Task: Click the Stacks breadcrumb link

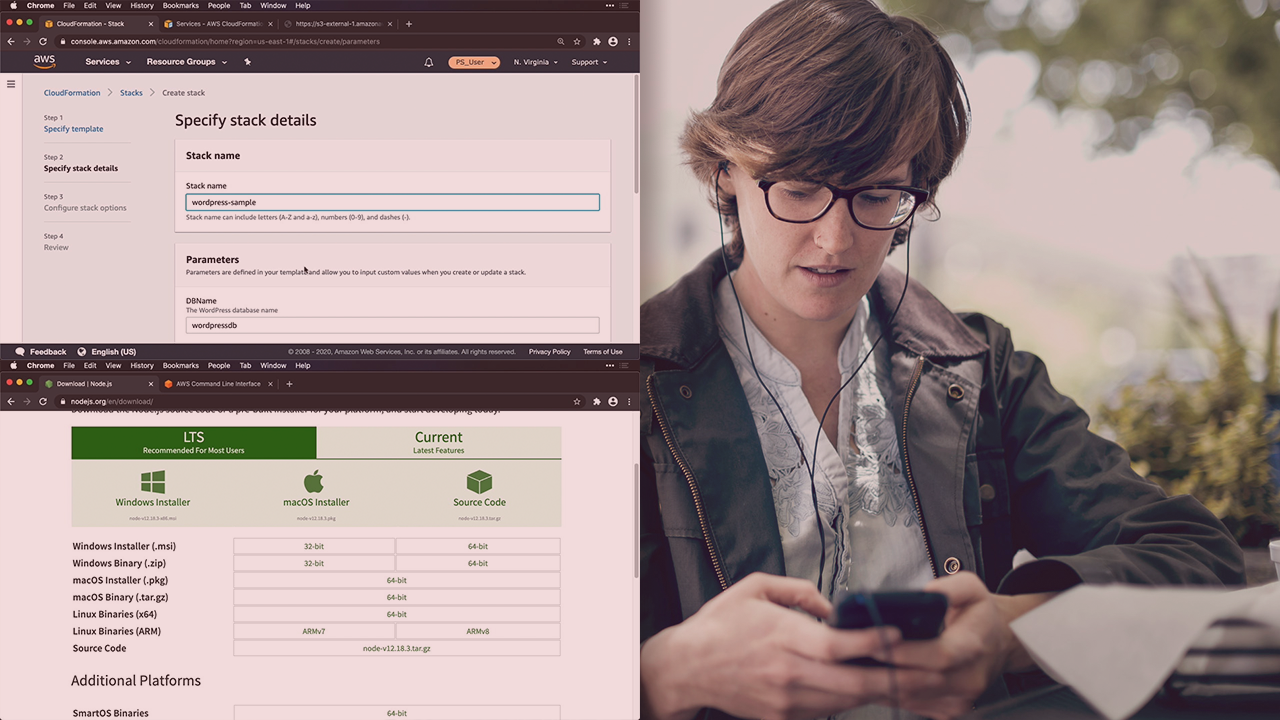Action: coord(131,93)
